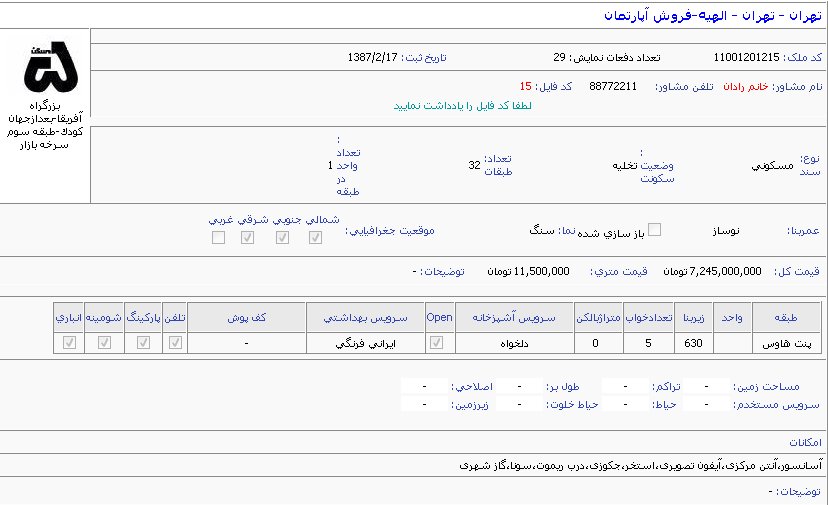Toggle the تلفن (phone) checkbox in table row
Image resolution: width=828 pixels, height=505 pixels.
(x=175, y=342)
